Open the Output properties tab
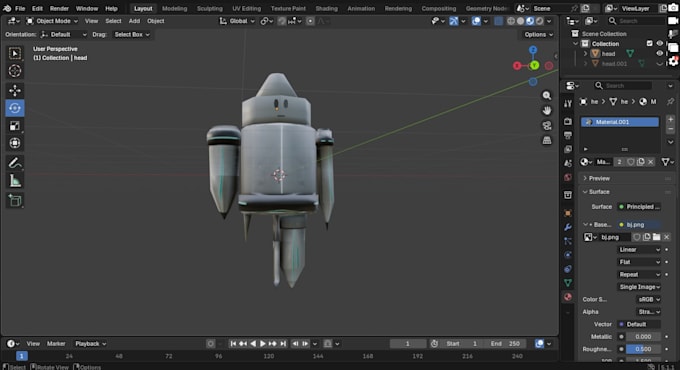The image size is (680, 370). pyautogui.click(x=568, y=135)
